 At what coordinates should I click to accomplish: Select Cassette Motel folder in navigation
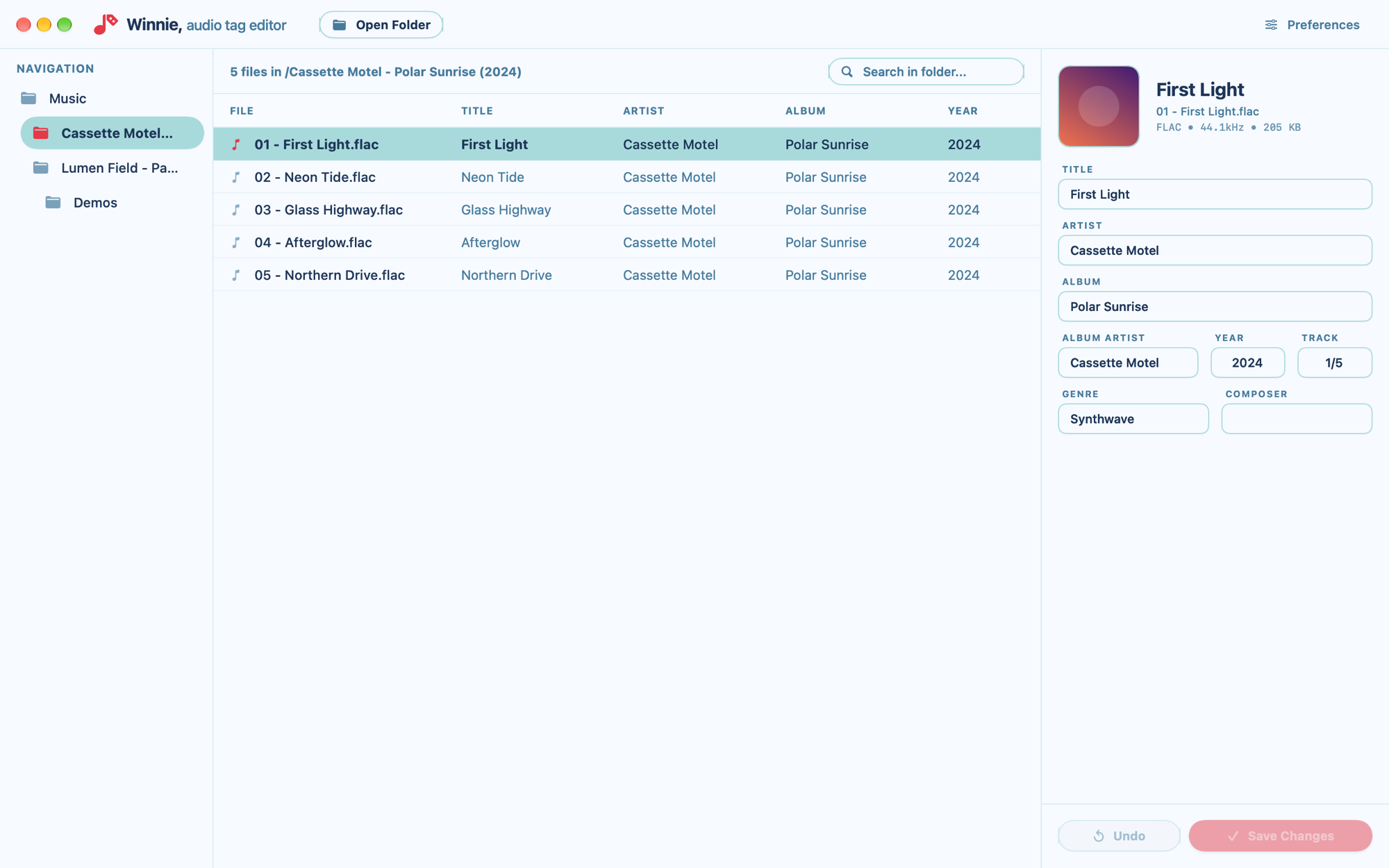(112, 133)
